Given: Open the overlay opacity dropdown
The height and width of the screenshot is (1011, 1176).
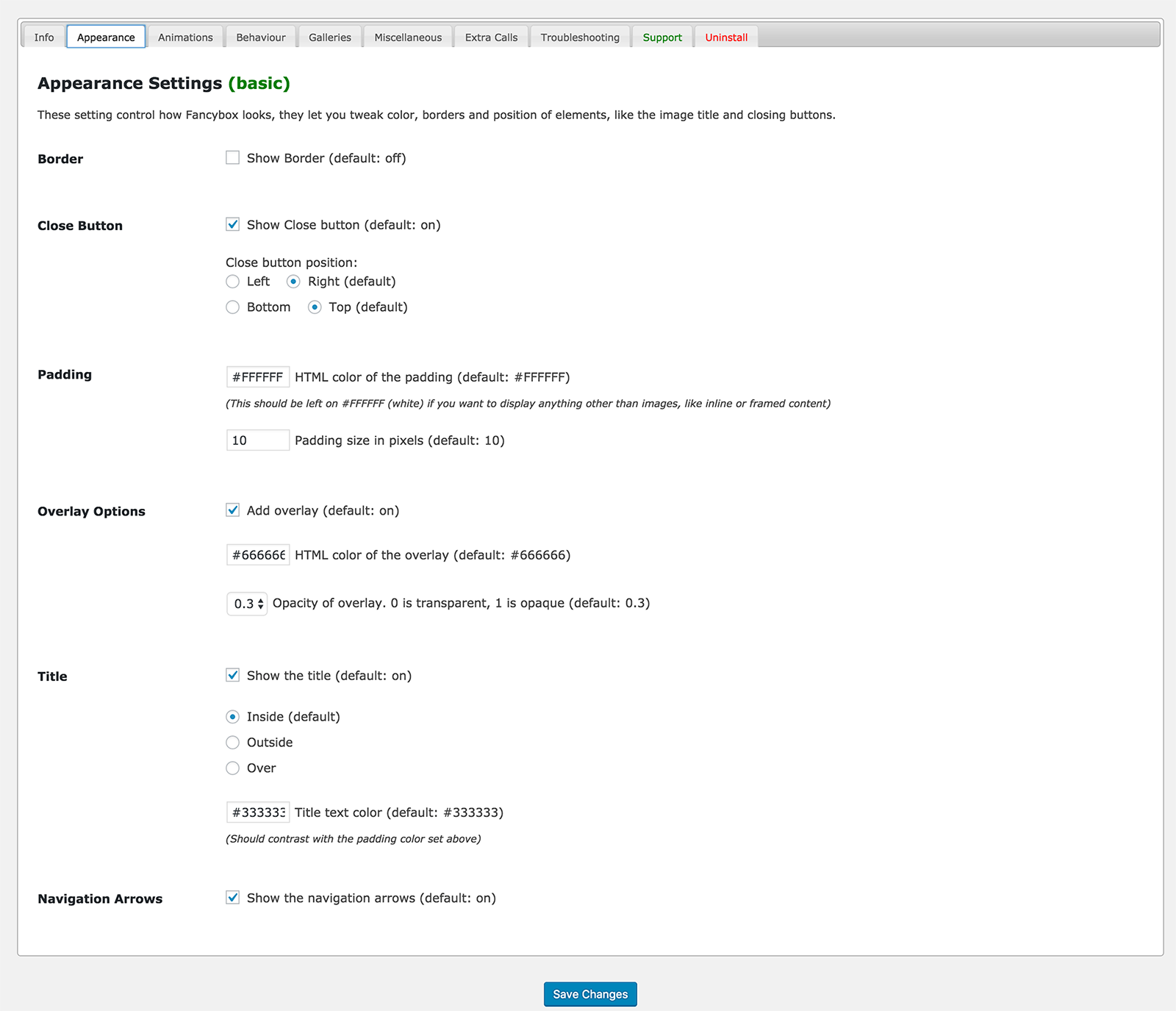Looking at the screenshot, I should 247,604.
